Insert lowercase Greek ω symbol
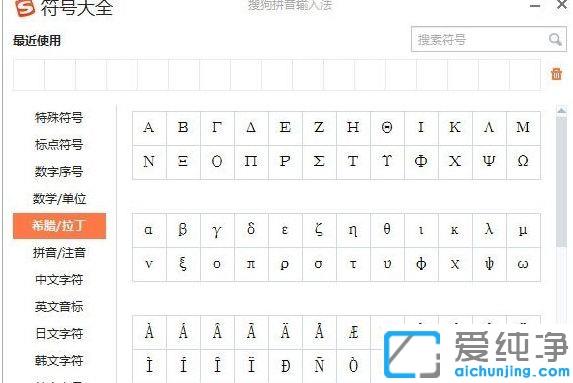This screenshot has height=383, width=573. tap(523, 264)
